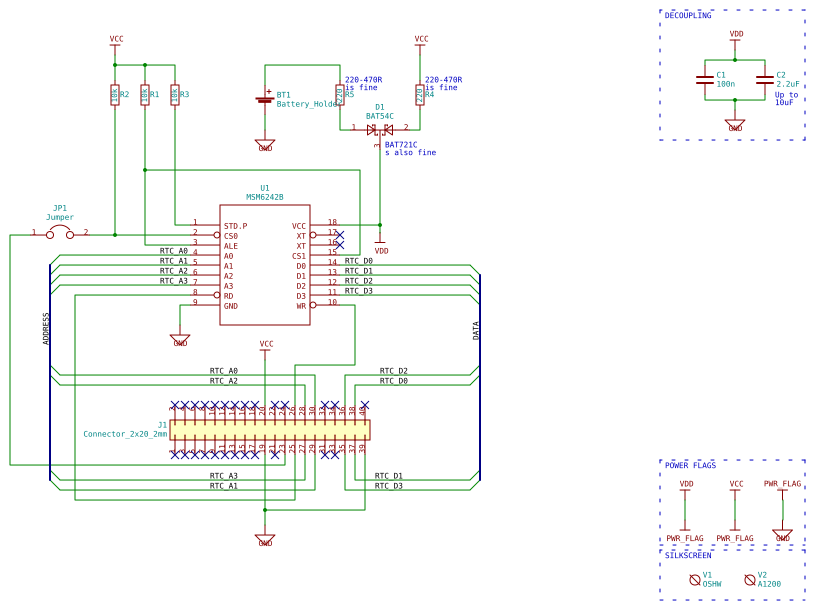Click the RTC_D0 net label near U1
This screenshot has height=610, width=815.
tap(359, 261)
